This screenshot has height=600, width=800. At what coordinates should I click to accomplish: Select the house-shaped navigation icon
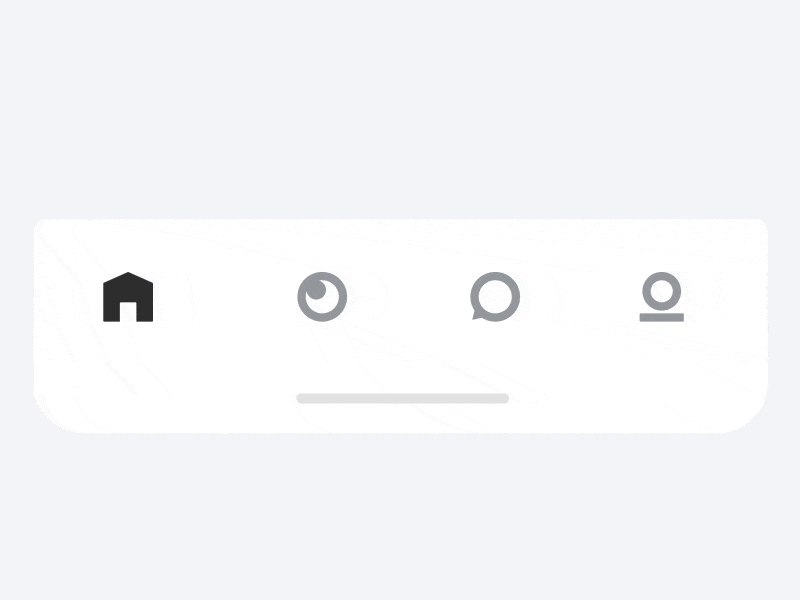coord(128,297)
